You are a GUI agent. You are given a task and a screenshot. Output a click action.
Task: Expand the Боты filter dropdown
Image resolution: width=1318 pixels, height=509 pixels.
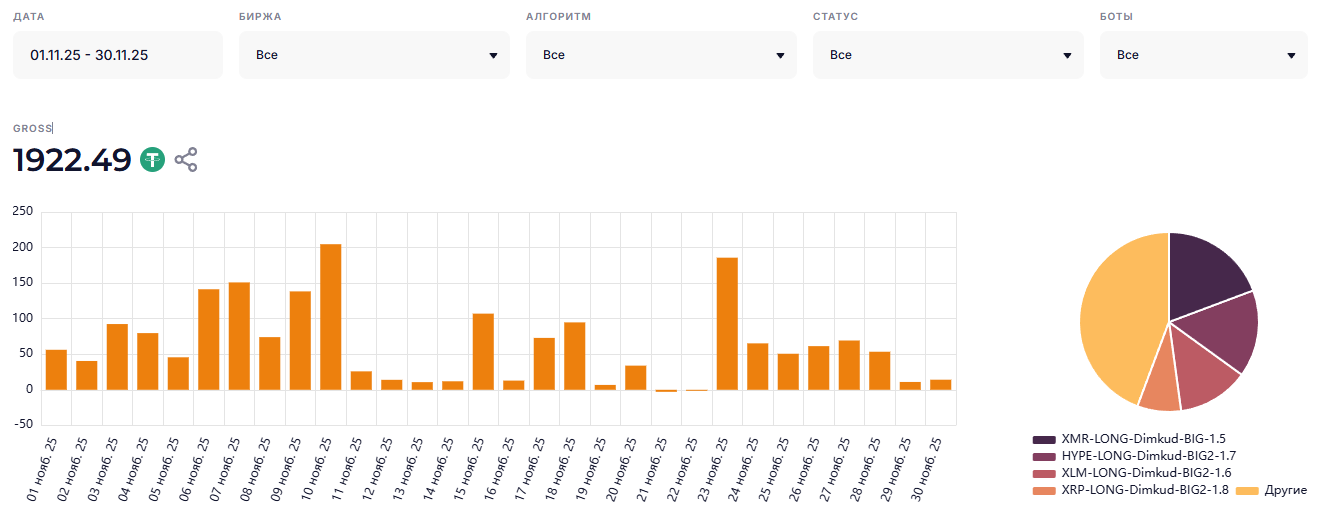[1203, 55]
